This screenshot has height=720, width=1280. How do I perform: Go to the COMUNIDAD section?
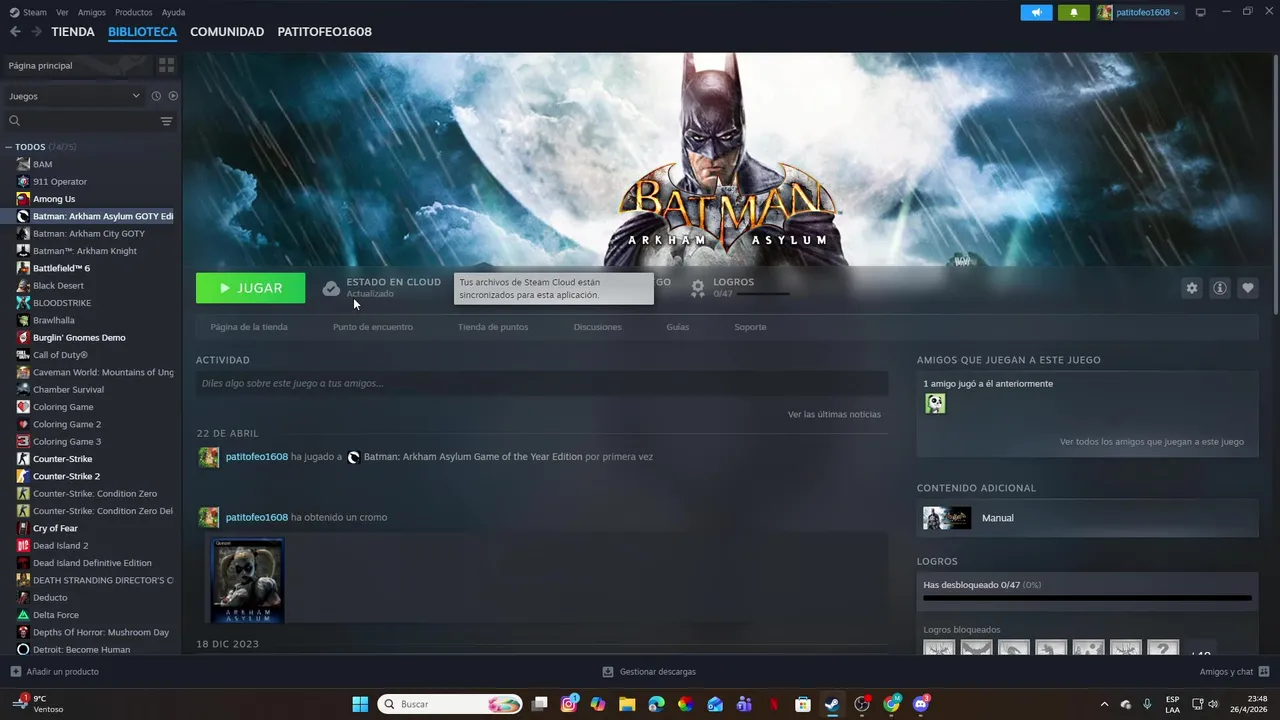[x=227, y=32]
